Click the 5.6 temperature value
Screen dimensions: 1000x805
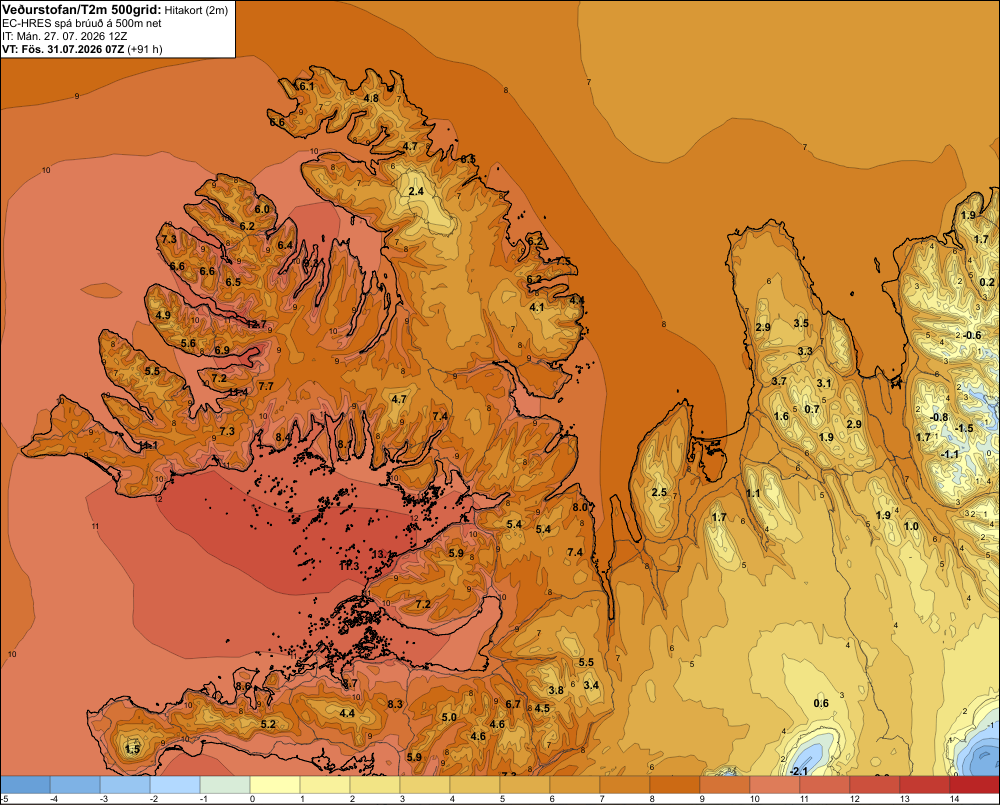[188, 343]
